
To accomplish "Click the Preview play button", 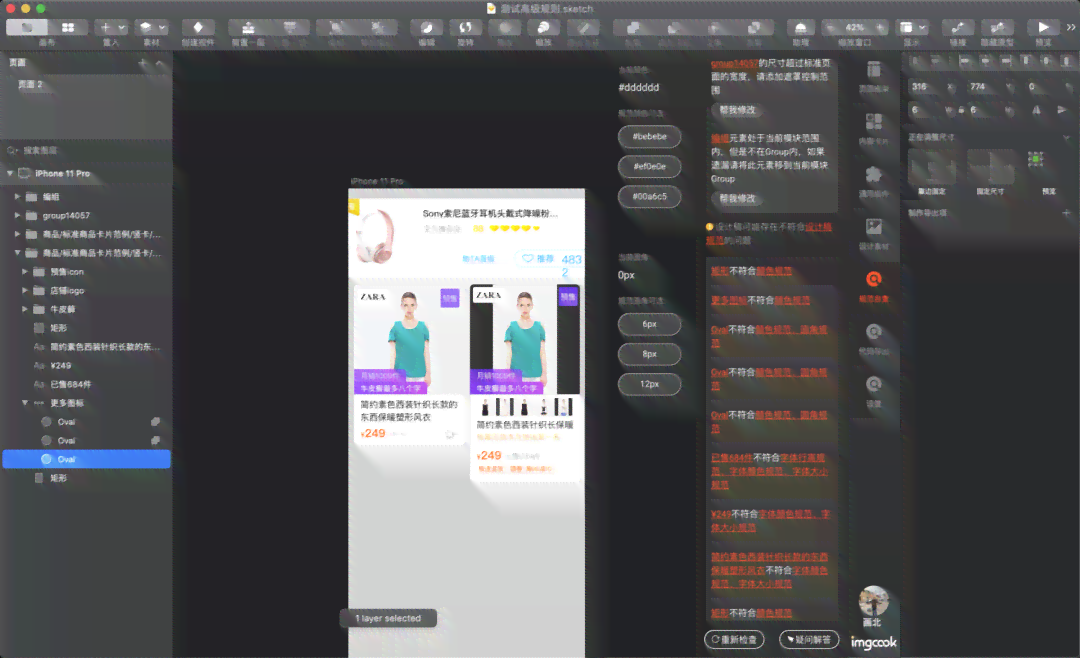I will click(1043, 27).
